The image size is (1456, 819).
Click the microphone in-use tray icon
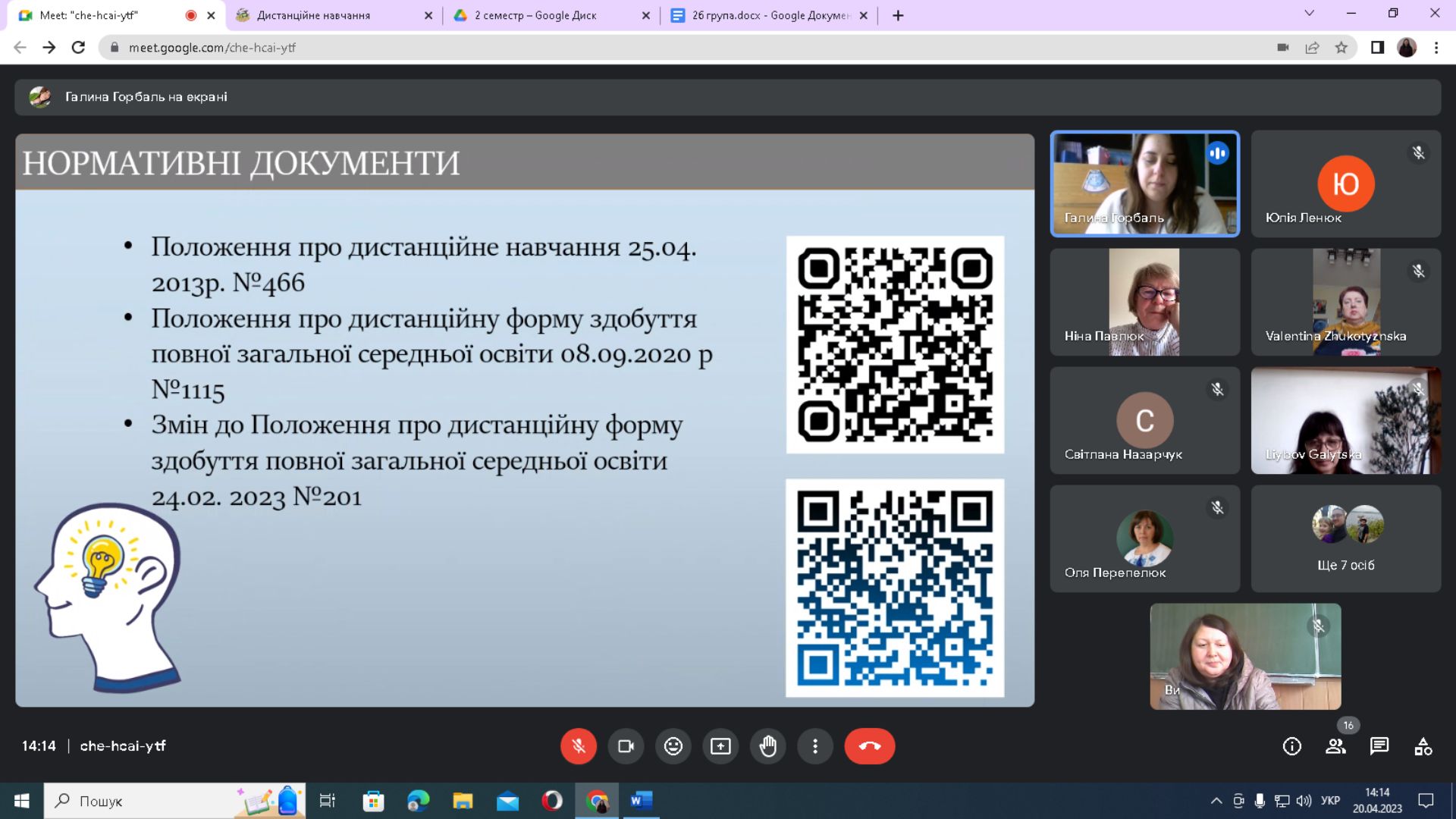pos(1260,801)
